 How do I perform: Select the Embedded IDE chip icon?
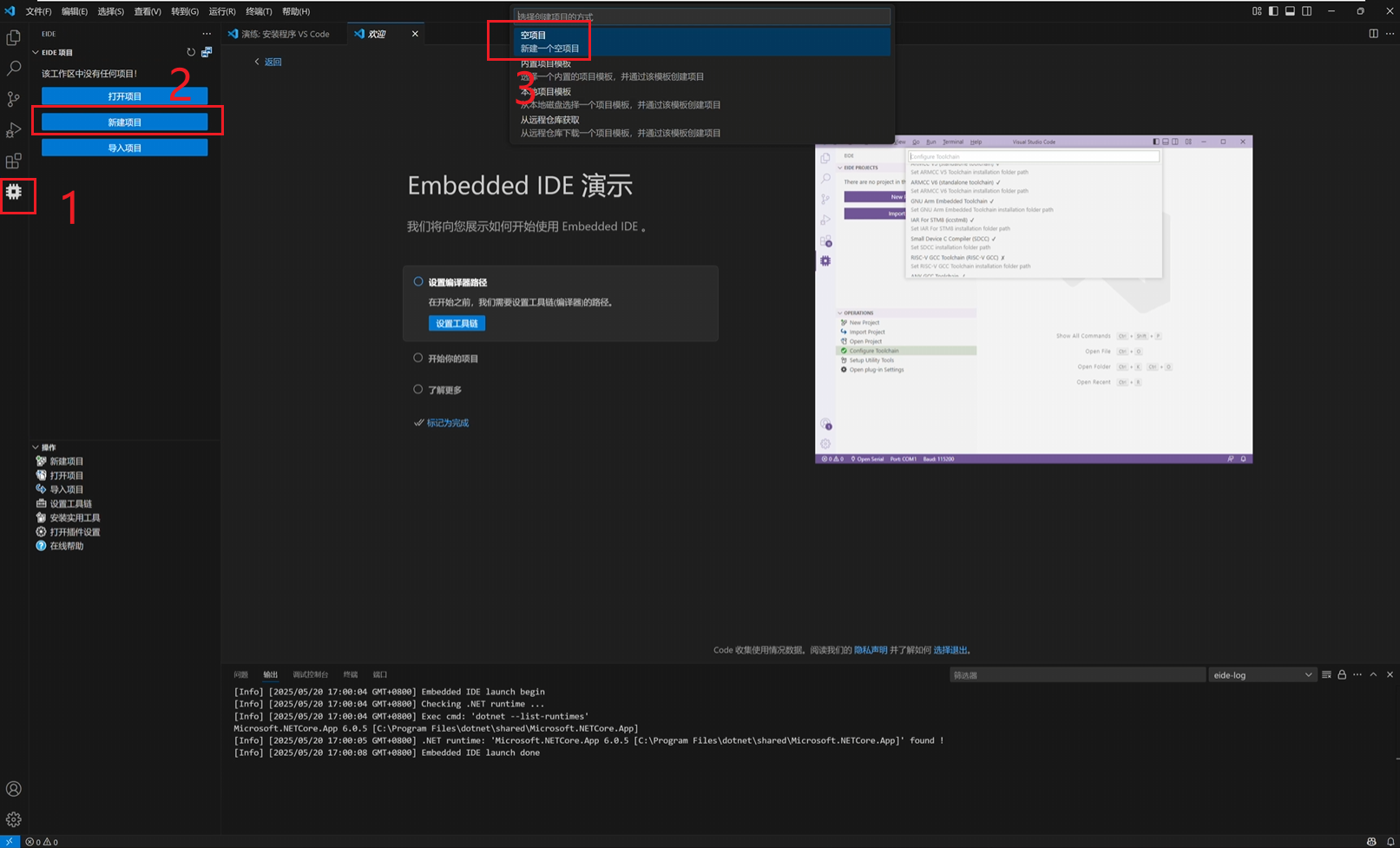point(14,192)
